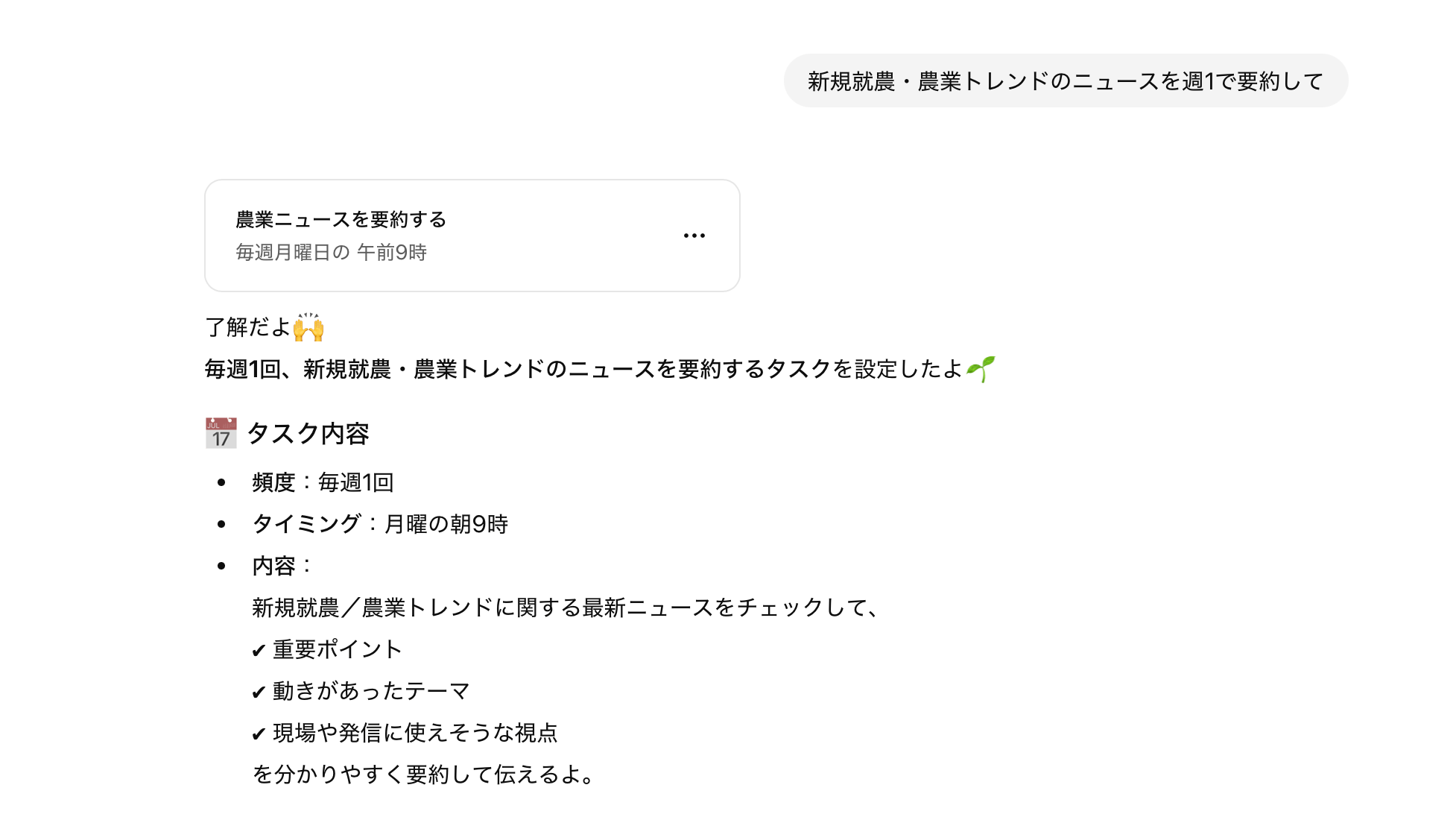Open the three-dot menu on task card
The height and width of the screenshot is (817, 1456).
[694, 236]
